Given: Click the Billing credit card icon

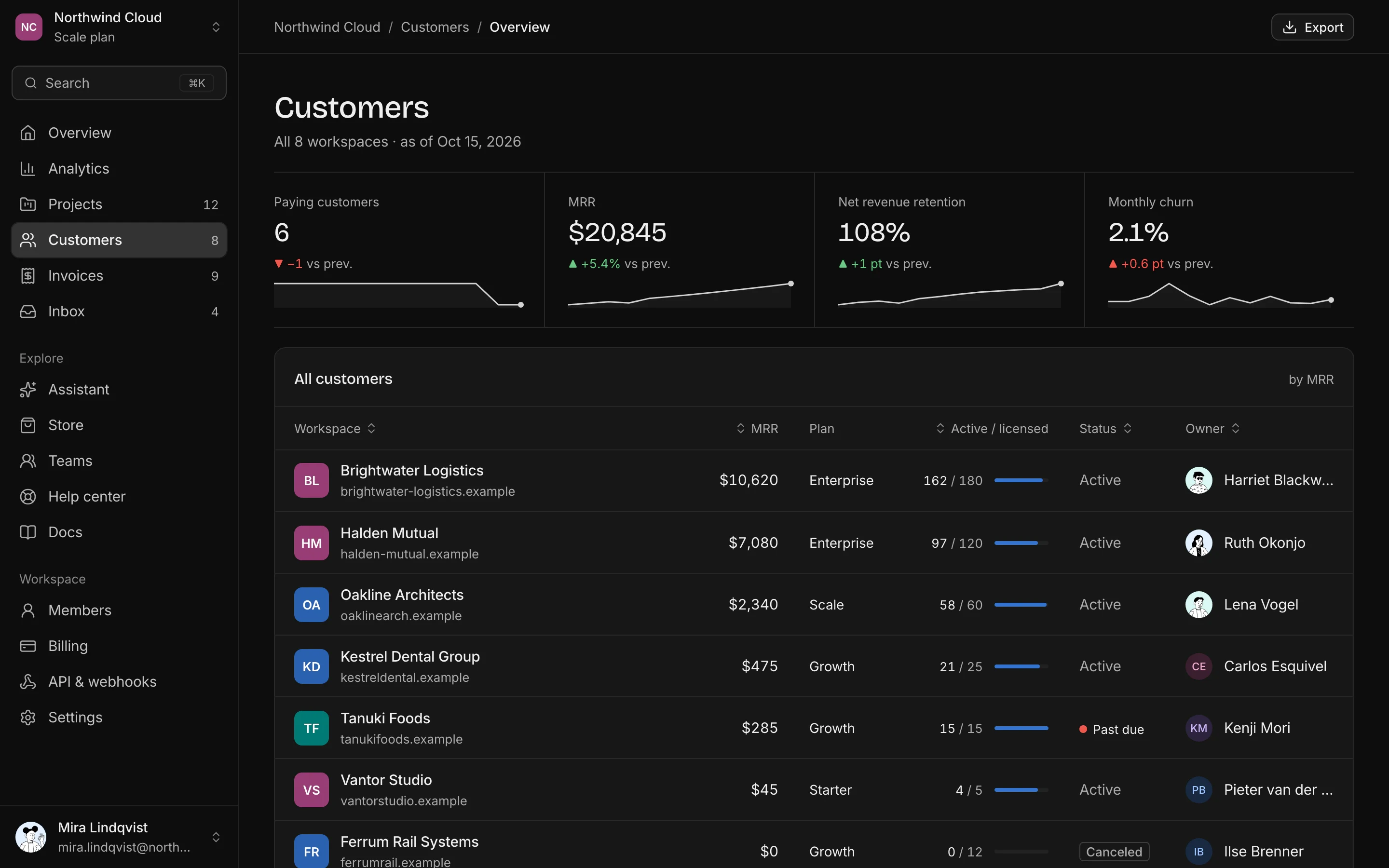Looking at the screenshot, I should click(27, 645).
